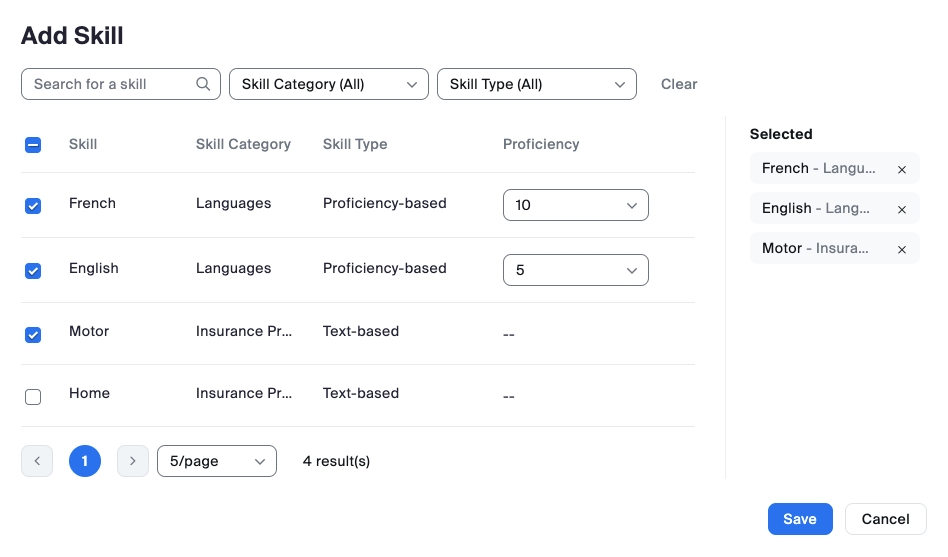The image size is (948, 557).
Task: Go to next page arrow
Action: 133,461
